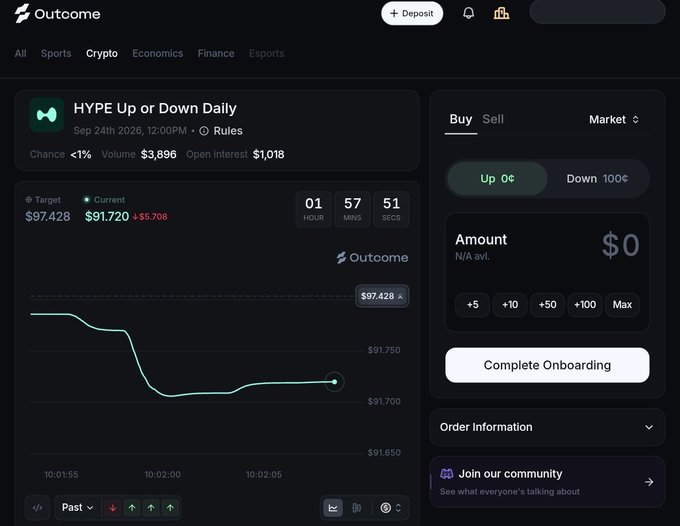Viewport: 680px width, 526px height.
Task: Switch to the Sell tab
Action: pos(493,119)
